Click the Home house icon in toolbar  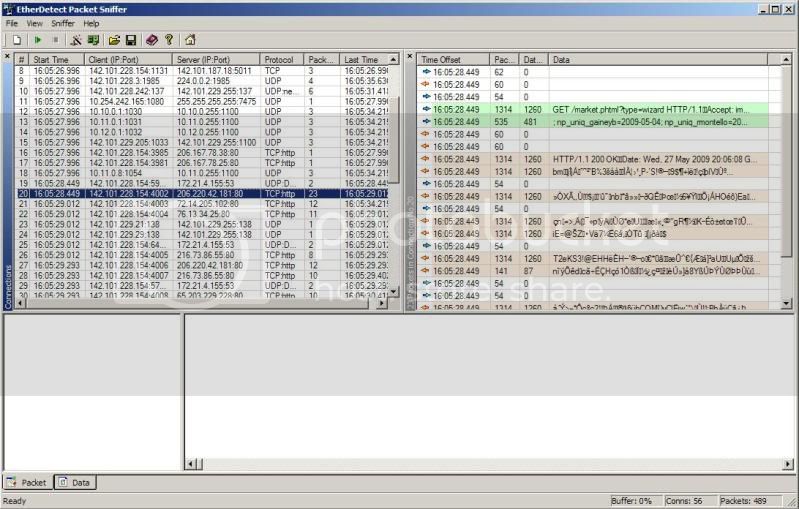click(x=189, y=40)
